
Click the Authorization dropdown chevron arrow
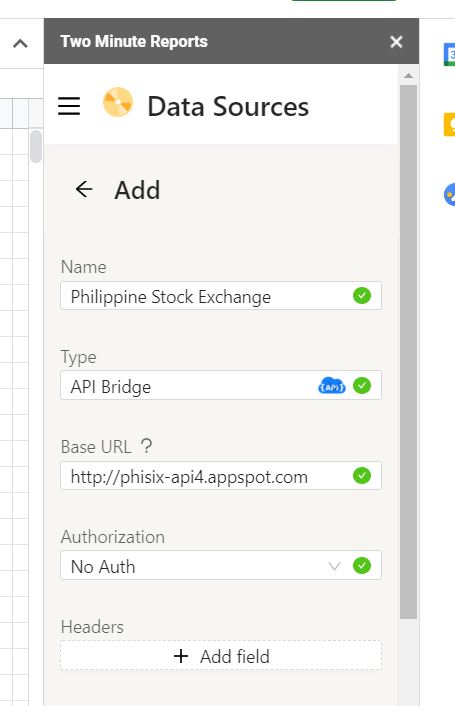tap(334, 566)
